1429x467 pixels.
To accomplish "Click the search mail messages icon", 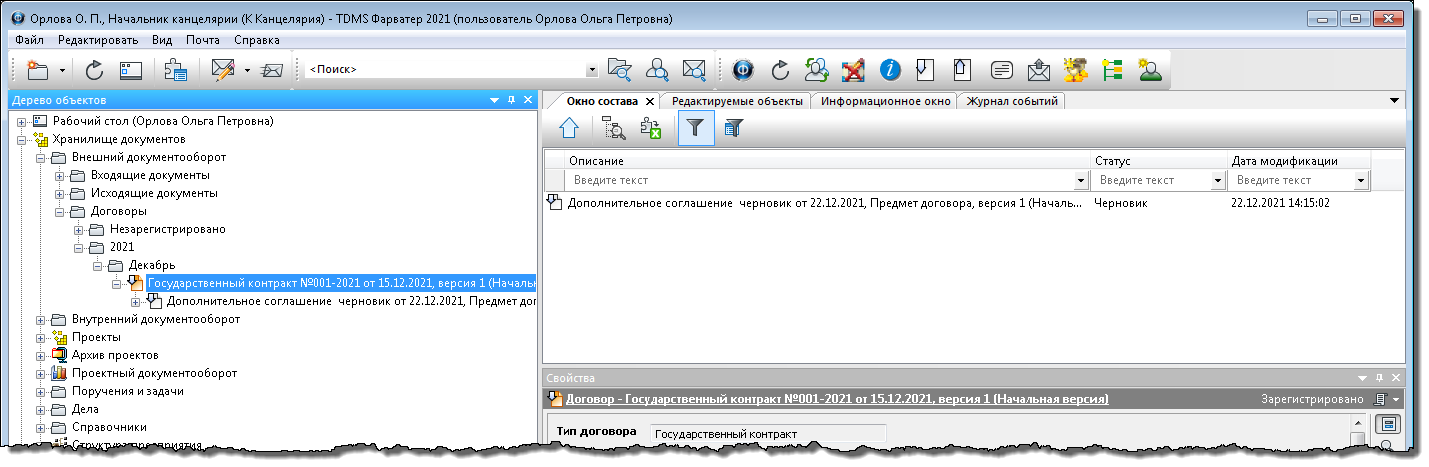I will 694,70.
